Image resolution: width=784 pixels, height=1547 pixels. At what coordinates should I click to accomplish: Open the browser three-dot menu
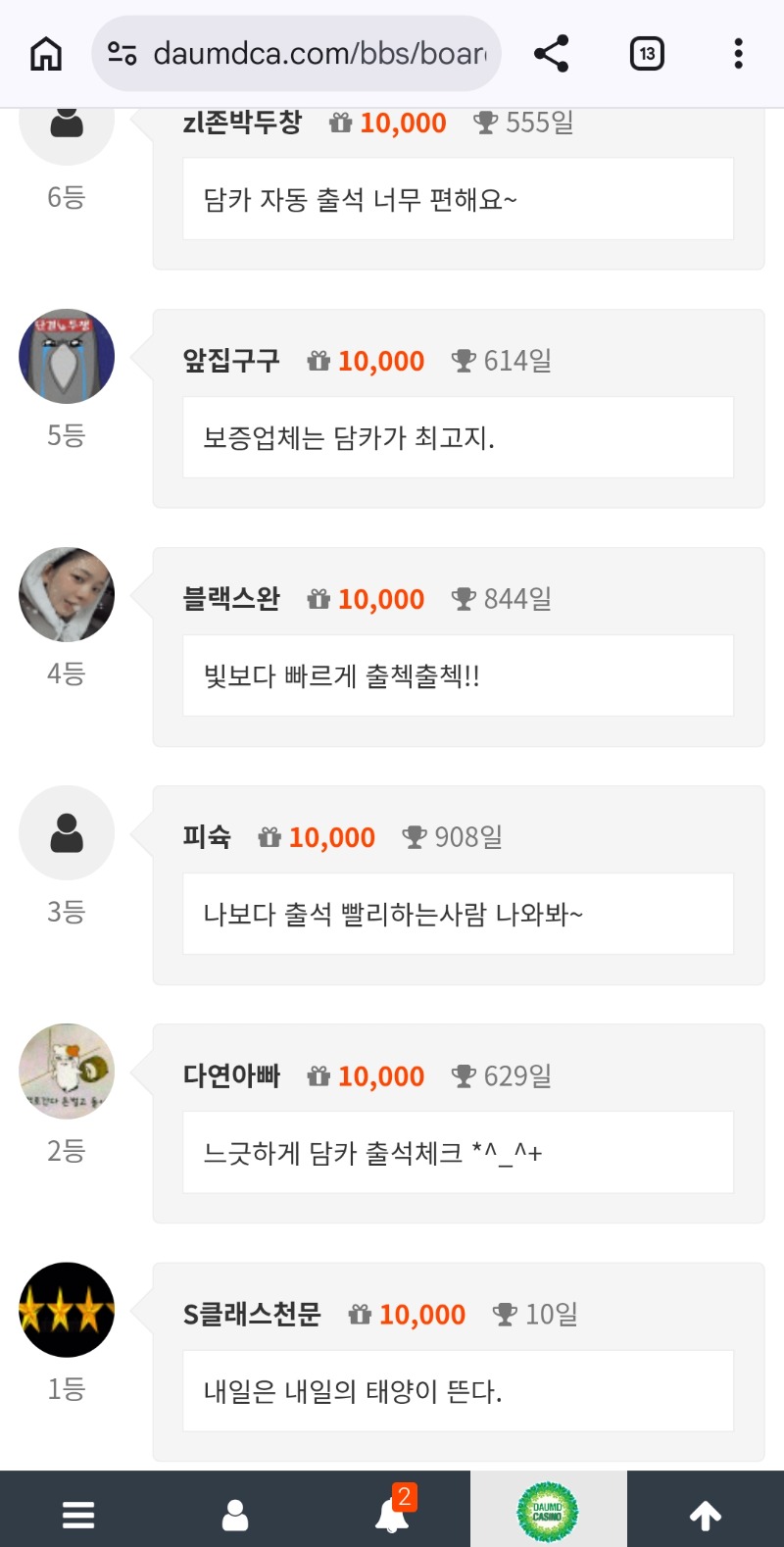pyautogui.click(x=738, y=54)
